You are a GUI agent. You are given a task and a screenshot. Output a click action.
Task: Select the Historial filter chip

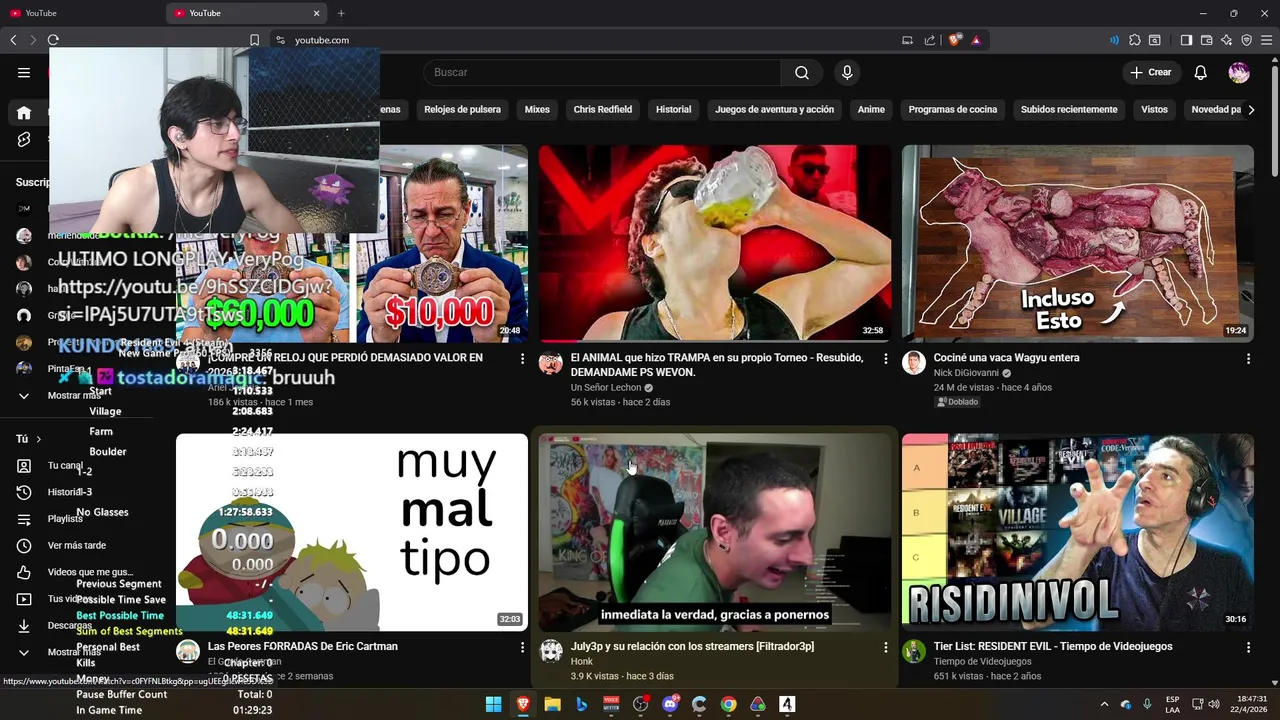click(673, 110)
